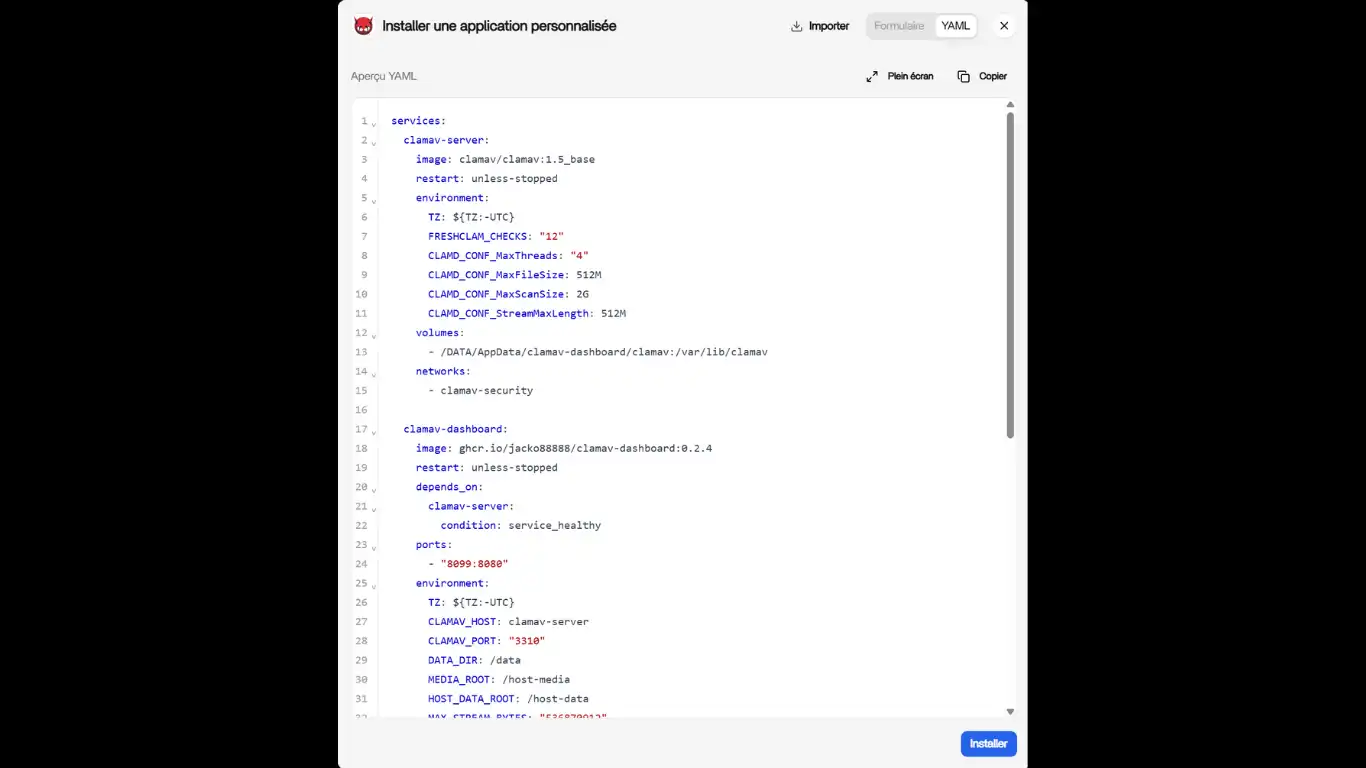Fold the networks section at line 14
This screenshot has width=1366, height=768.
374,373
